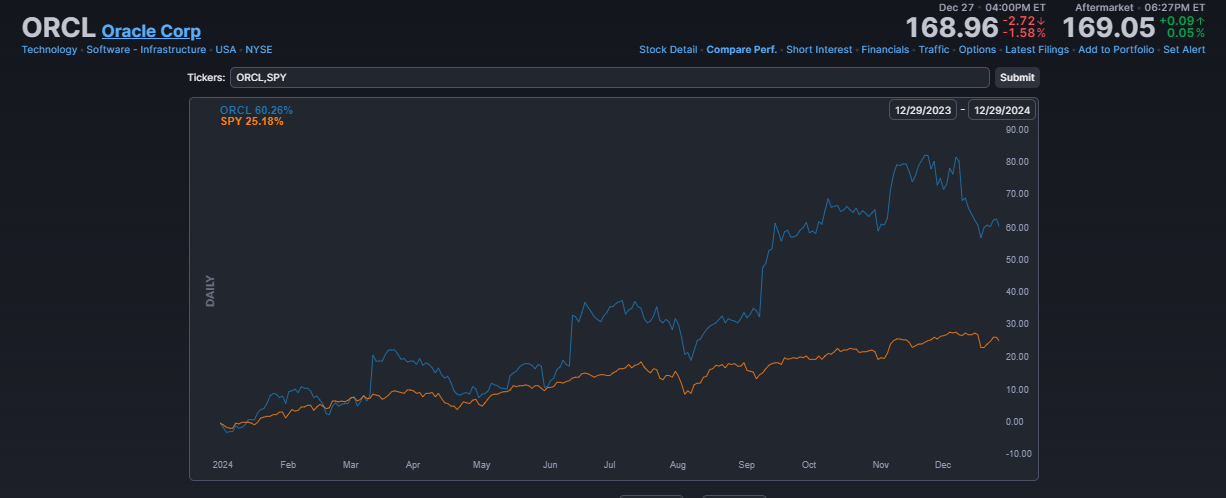Click the Tickers input field
The width and height of the screenshot is (1226, 498).
(610, 77)
